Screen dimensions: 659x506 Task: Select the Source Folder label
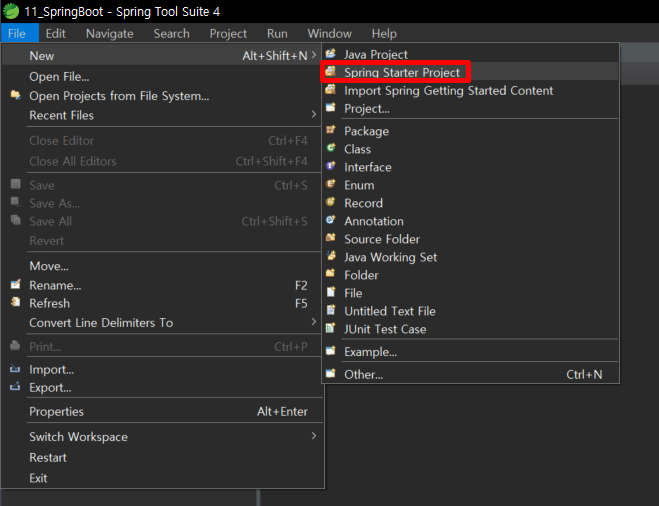(382, 239)
